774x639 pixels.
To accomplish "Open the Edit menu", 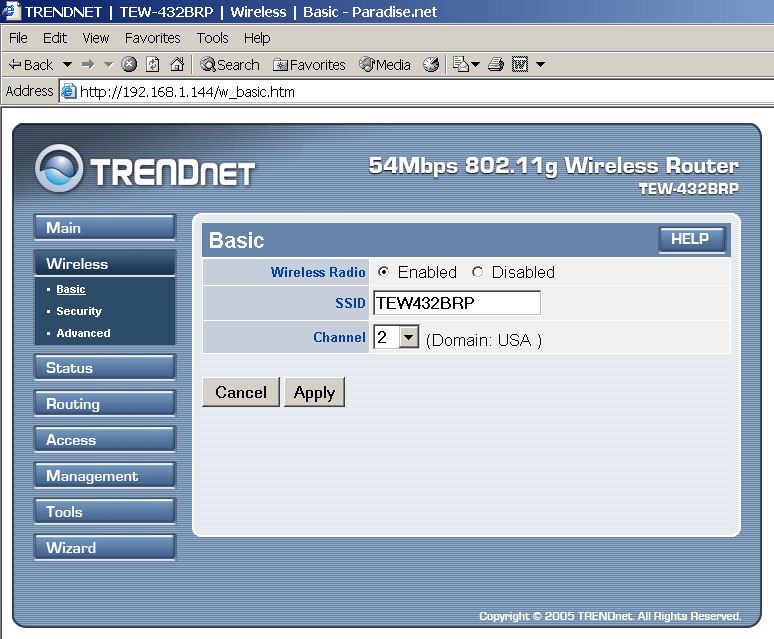I will click(x=55, y=38).
